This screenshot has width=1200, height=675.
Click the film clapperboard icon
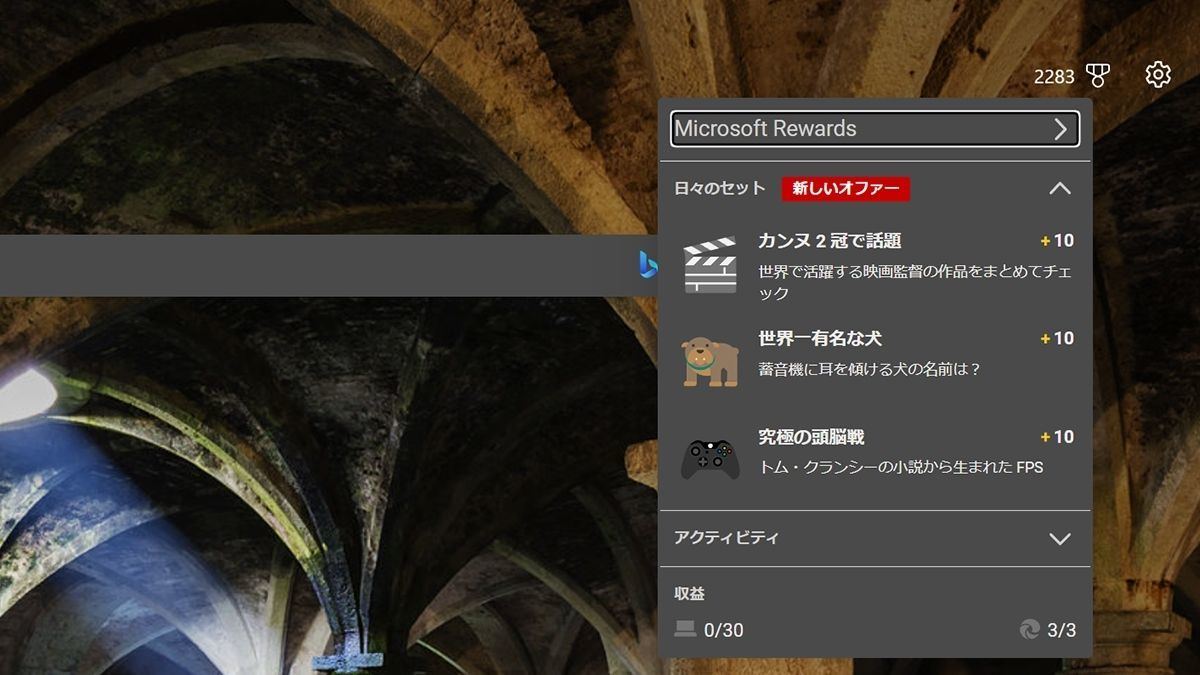pos(710,265)
